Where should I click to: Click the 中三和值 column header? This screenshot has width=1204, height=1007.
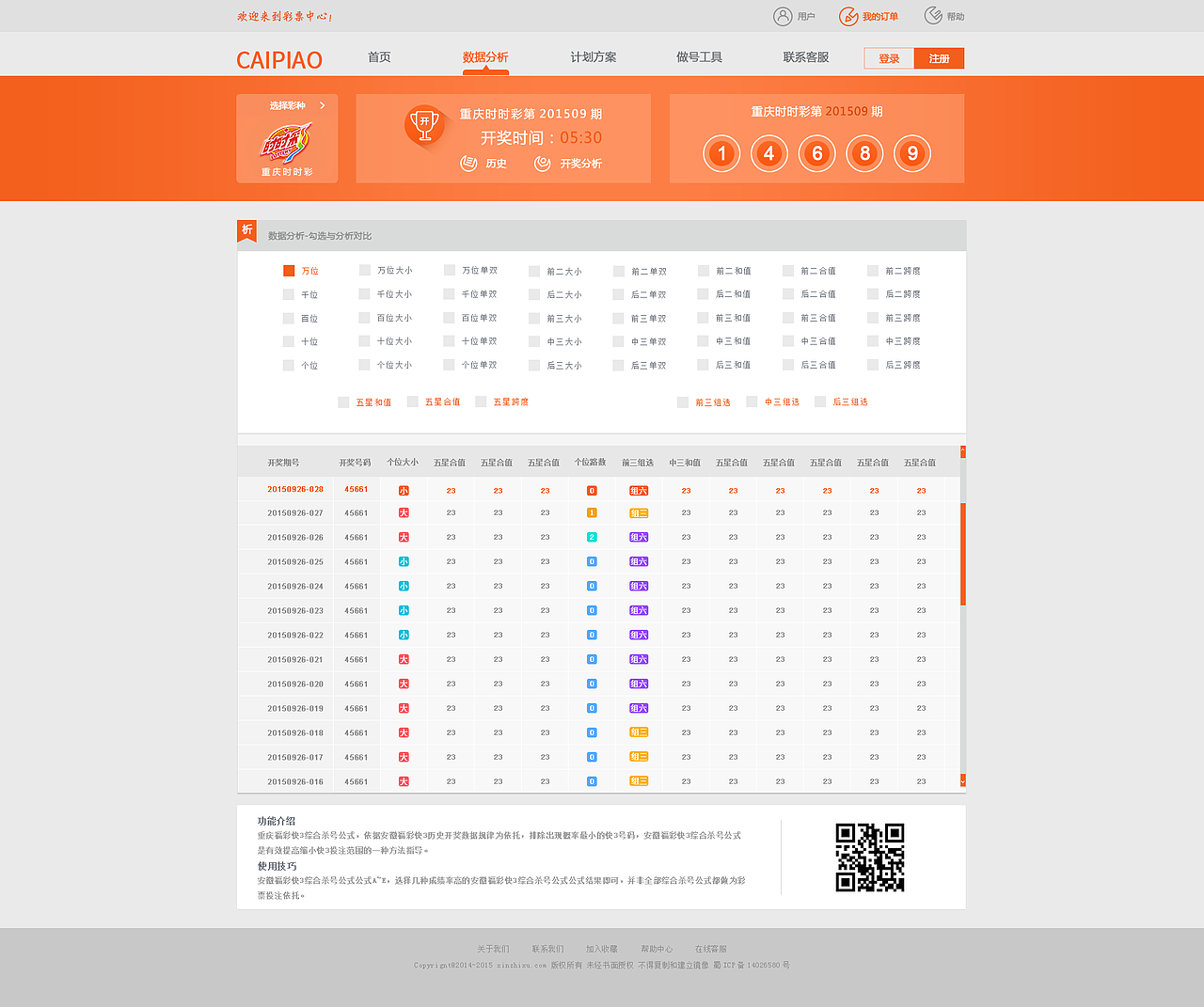pos(685,463)
